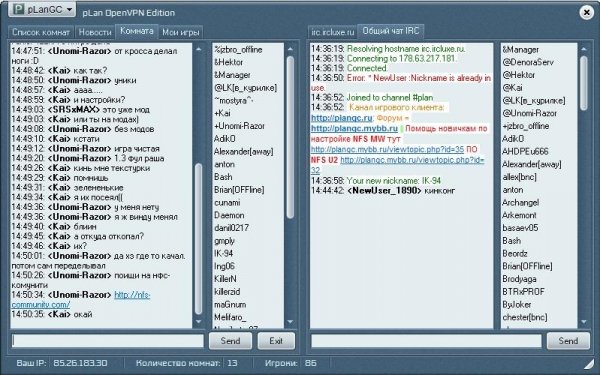Send the room chat message
The image size is (600, 375).
pyautogui.click(x=230, y=341)
